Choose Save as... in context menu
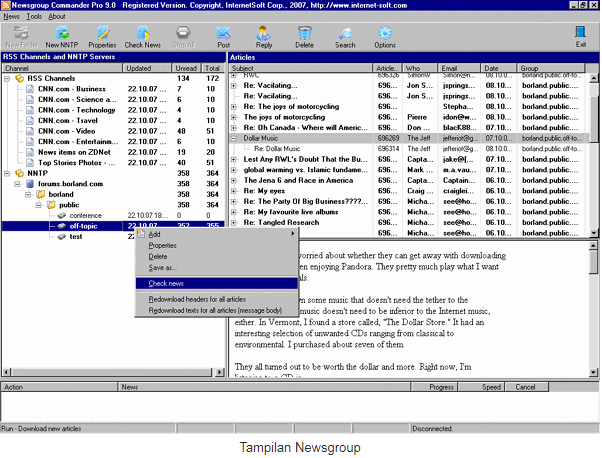The width and height of the screenshot is (602, 458). pyautogui.click(x=217, y=268)
